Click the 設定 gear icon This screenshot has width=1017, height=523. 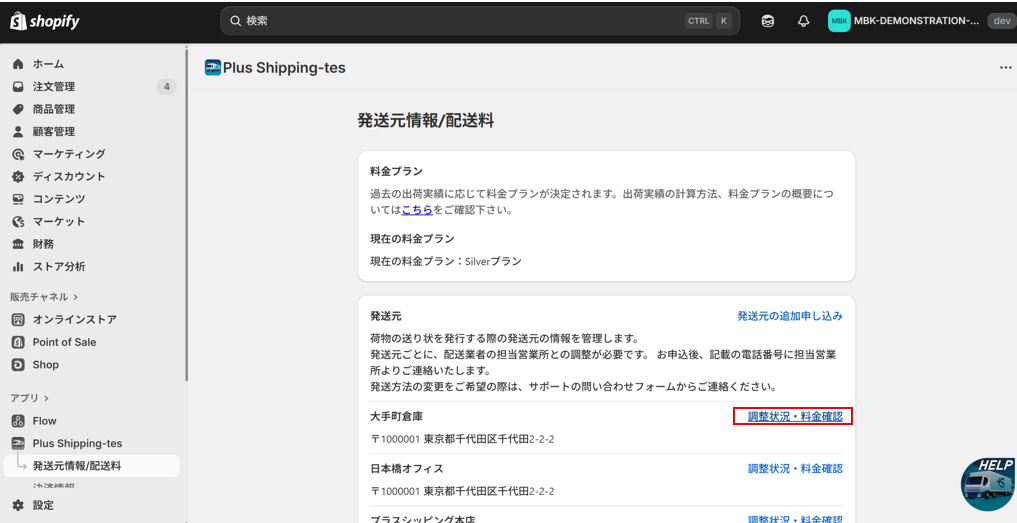pyautogui.click(x=18, y=505)
